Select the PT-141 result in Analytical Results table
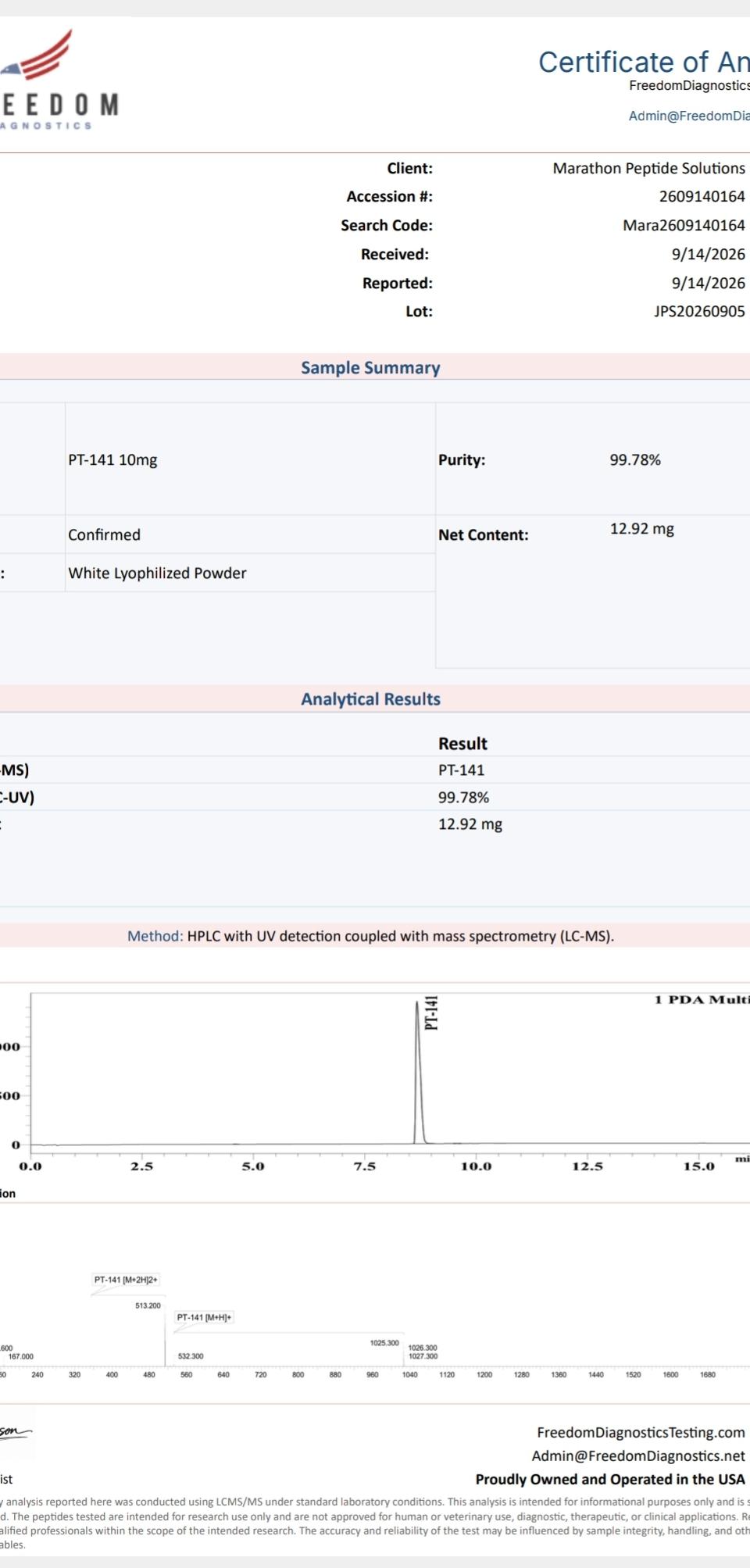Screen dimensions: 750x1568 461,770
